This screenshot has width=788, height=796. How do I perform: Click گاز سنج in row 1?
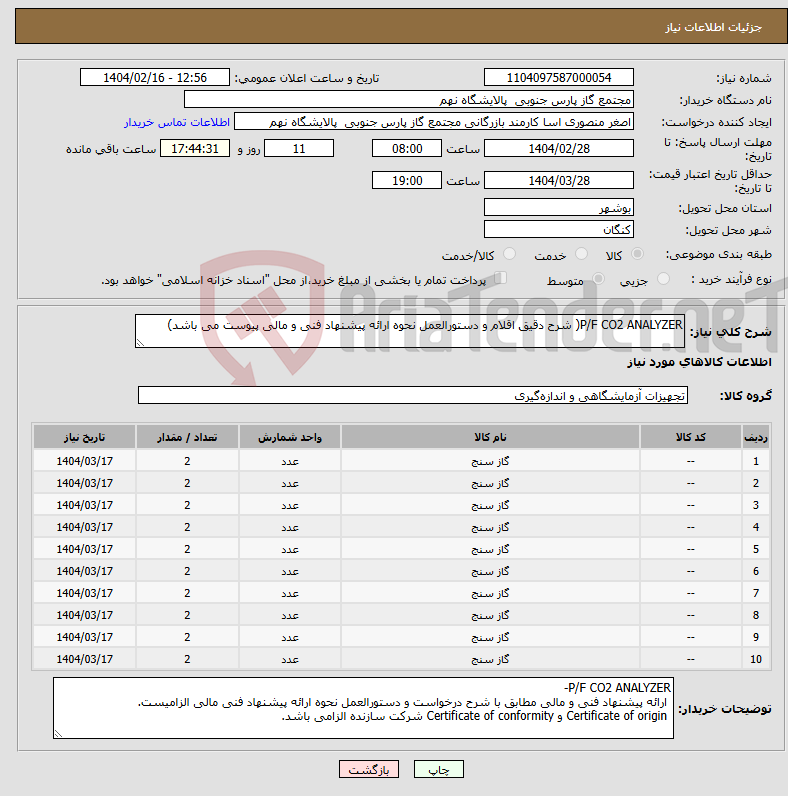point(490,461)
